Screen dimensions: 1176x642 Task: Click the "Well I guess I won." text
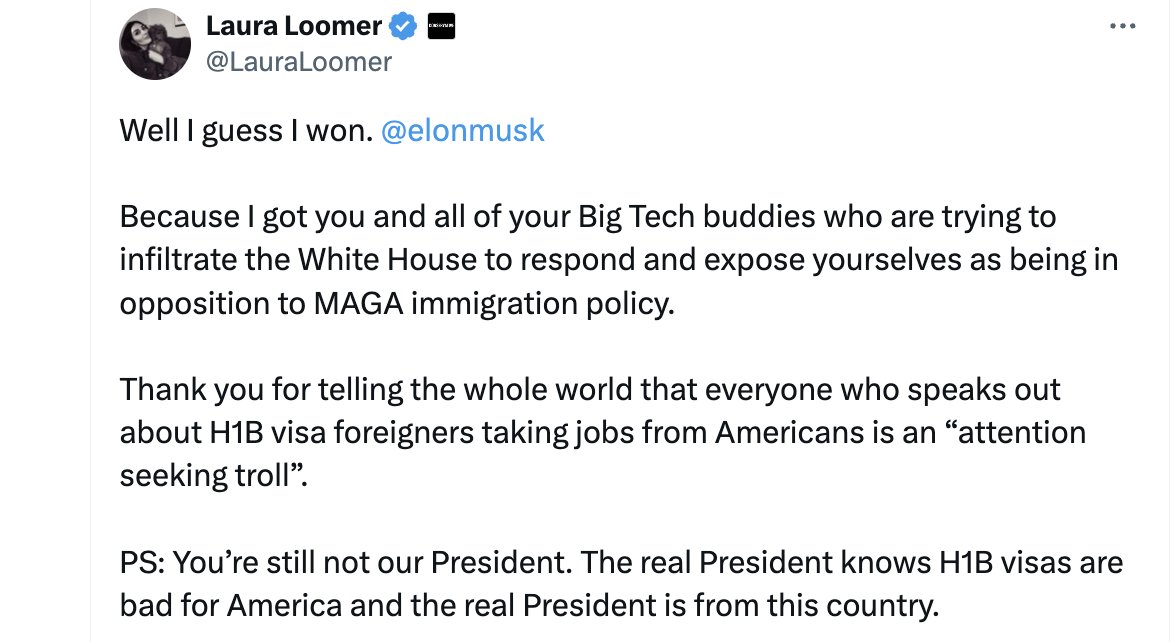(246, 130)
